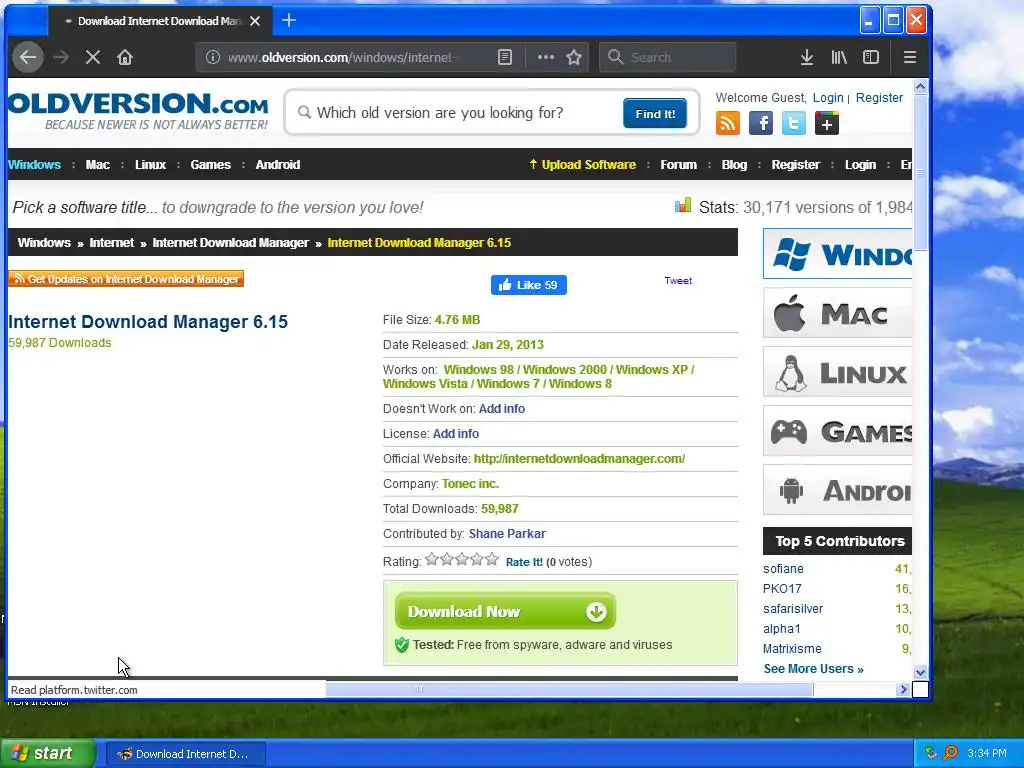Rate using the star rating control
This screenshot has width=1024, height=768.
462,560
